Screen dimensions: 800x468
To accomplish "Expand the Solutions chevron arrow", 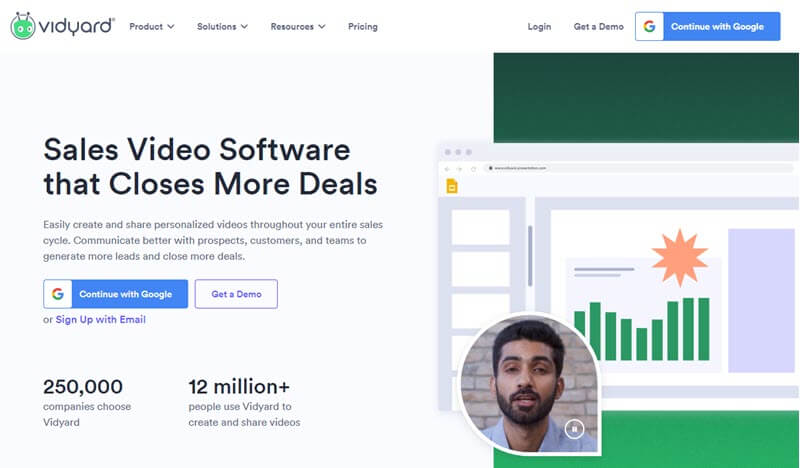I will coord(244,27).
